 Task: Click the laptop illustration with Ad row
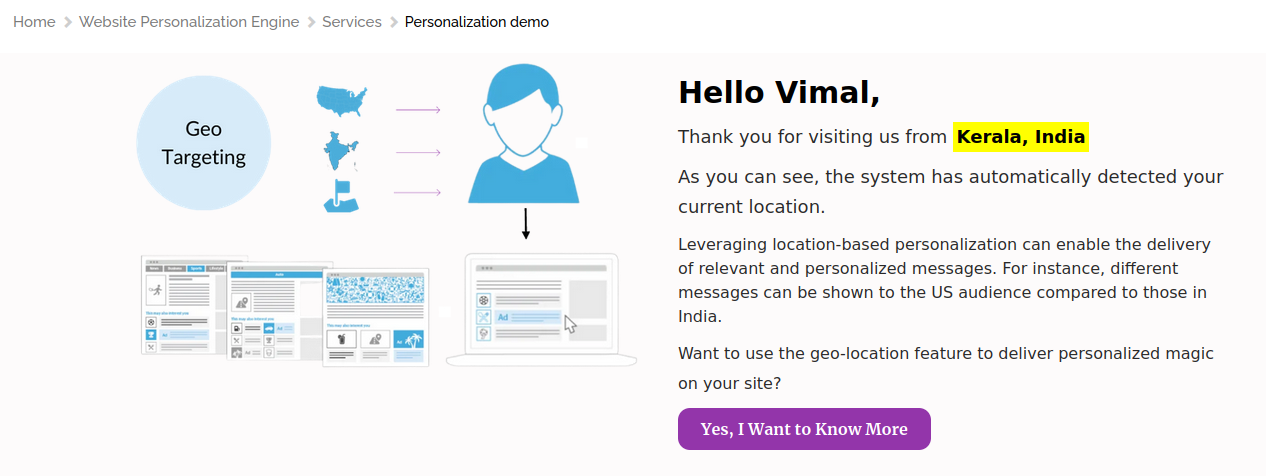tap(540, 310)
